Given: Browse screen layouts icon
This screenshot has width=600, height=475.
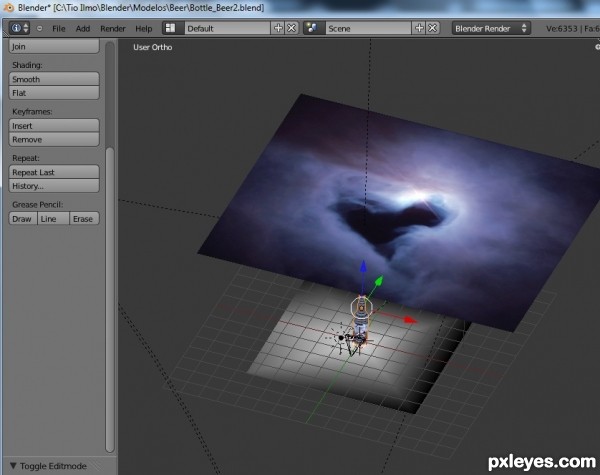Looking at the screenshot, I should (x=173, y=28).
